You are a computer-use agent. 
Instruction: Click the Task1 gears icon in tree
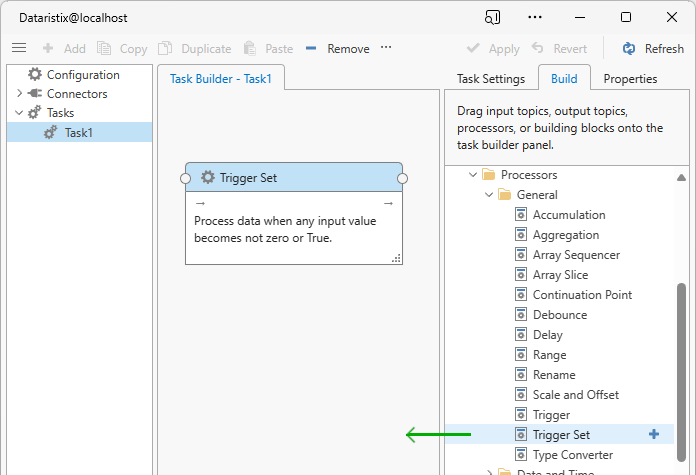(x=50, y=132)
